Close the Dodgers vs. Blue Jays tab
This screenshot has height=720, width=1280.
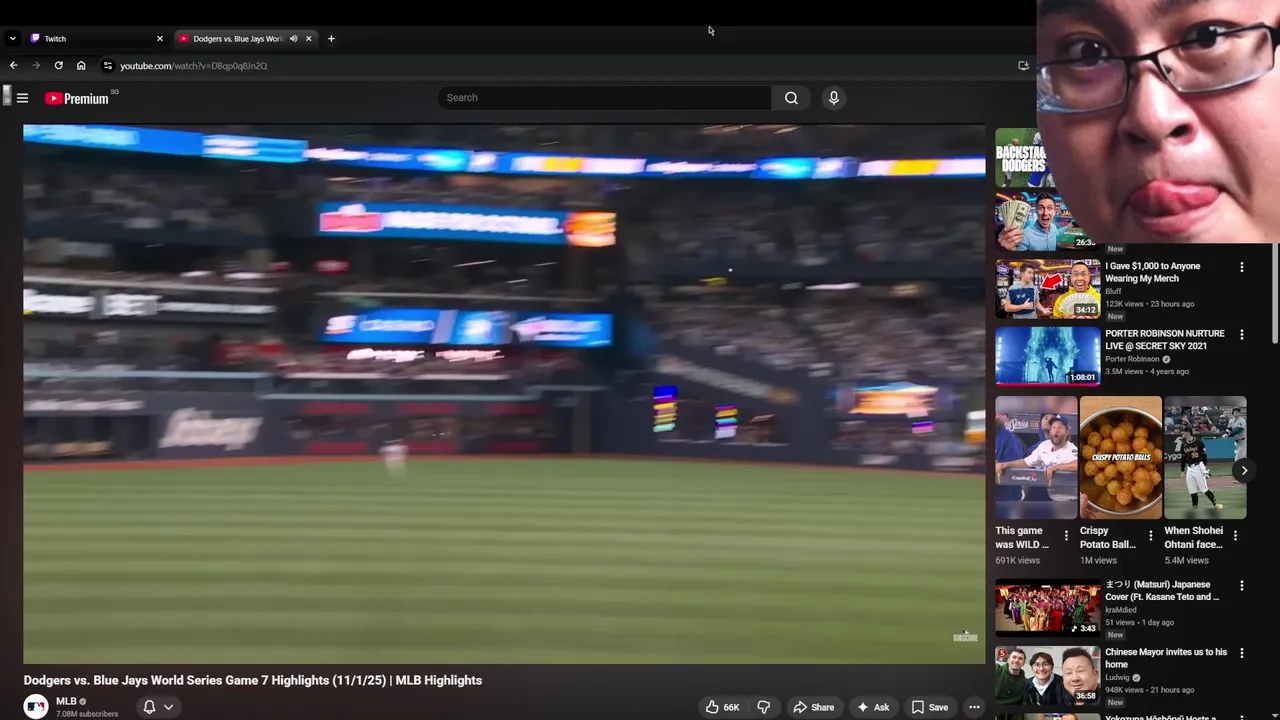click(x=308, y=39)
